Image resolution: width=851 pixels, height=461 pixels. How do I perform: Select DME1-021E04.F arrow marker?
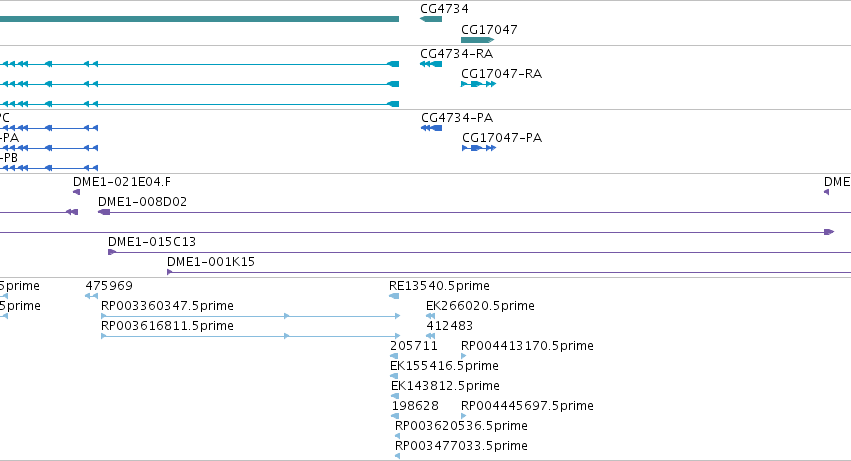click(x=77, y=192)
